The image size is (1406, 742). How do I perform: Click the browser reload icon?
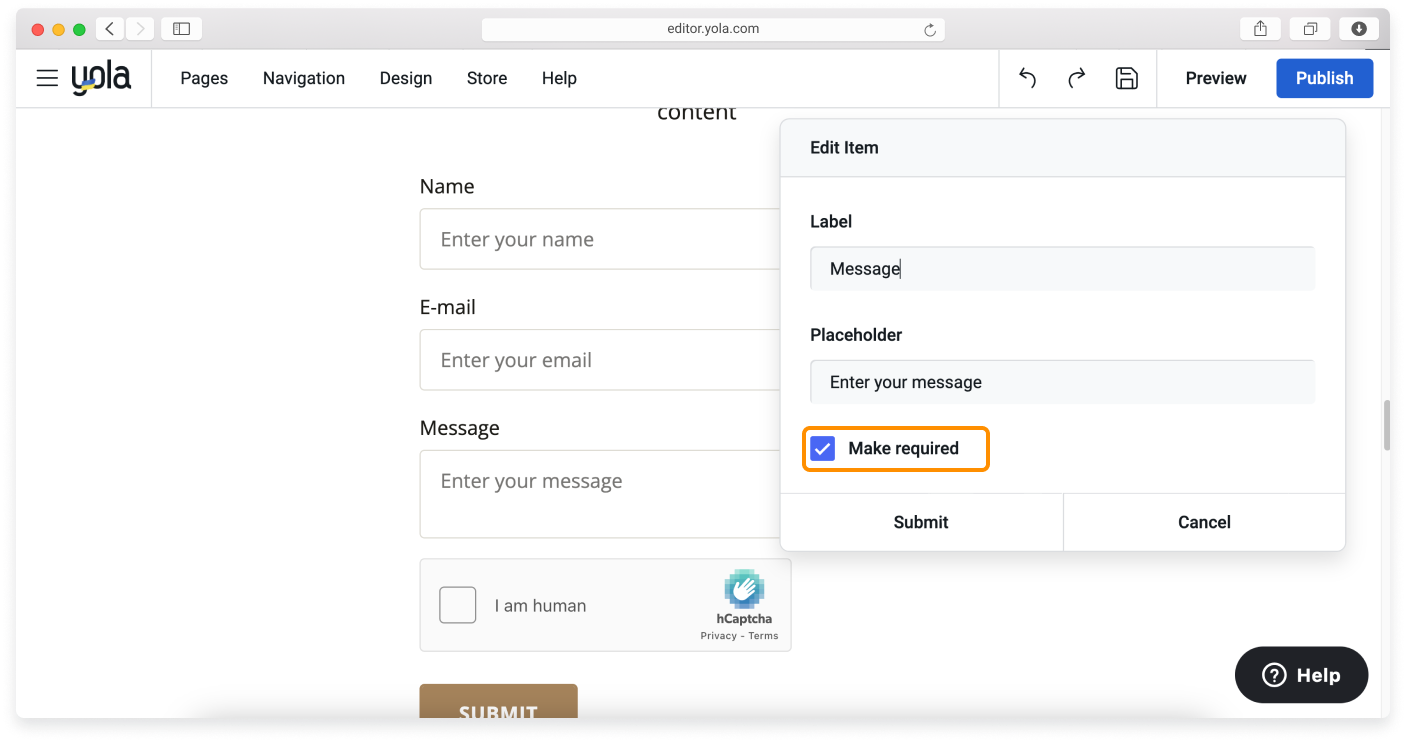point(929,30)
